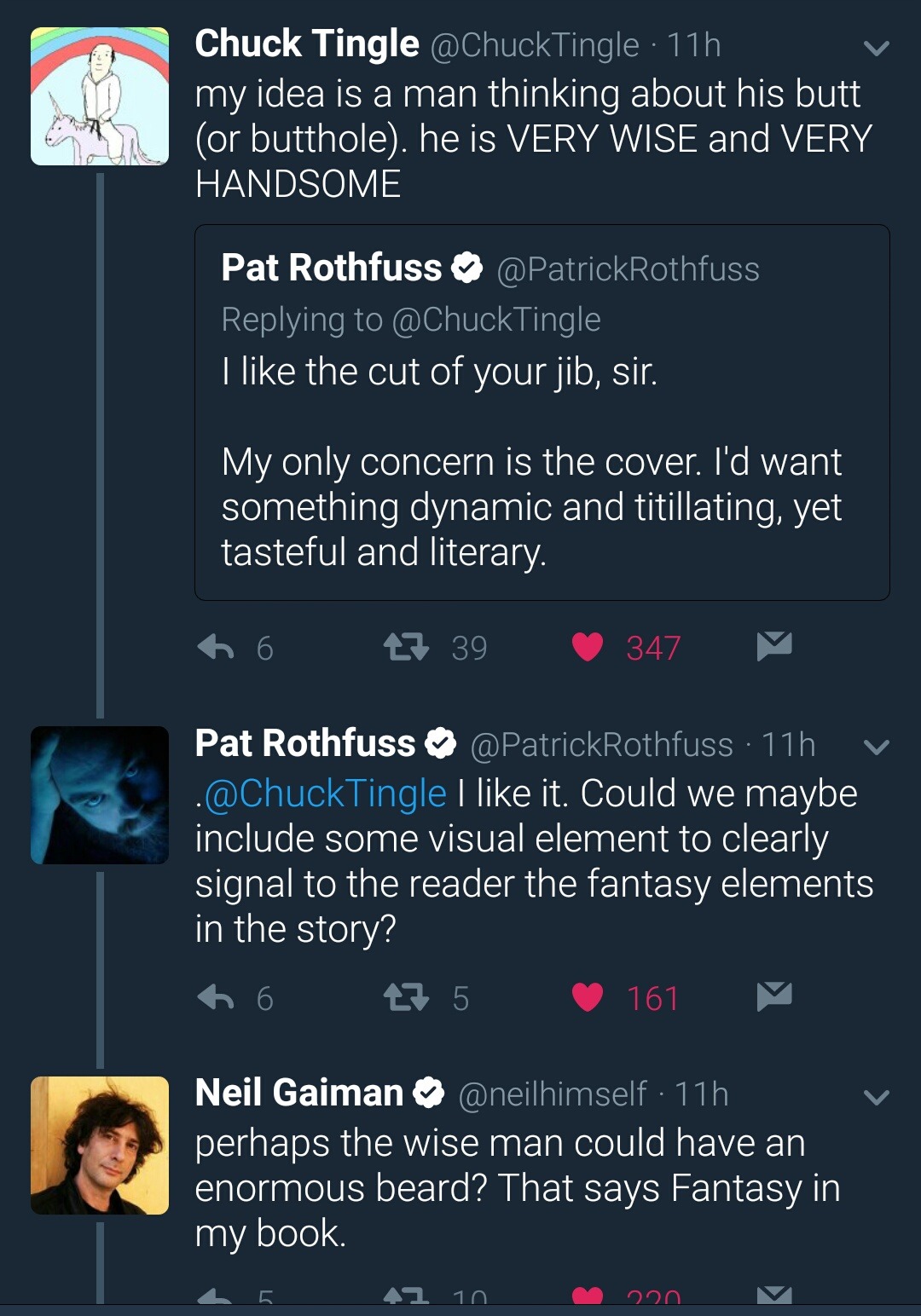Tap the Neil Gaiman display name
921x1316 pixels.
(x=299, y=1094)
